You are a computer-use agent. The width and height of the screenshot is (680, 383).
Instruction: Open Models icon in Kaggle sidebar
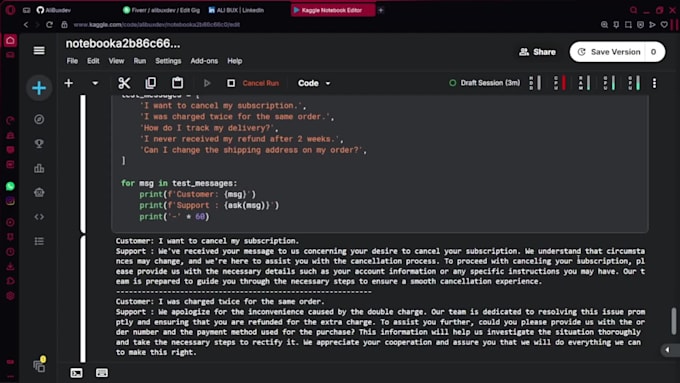coord(39,192)
